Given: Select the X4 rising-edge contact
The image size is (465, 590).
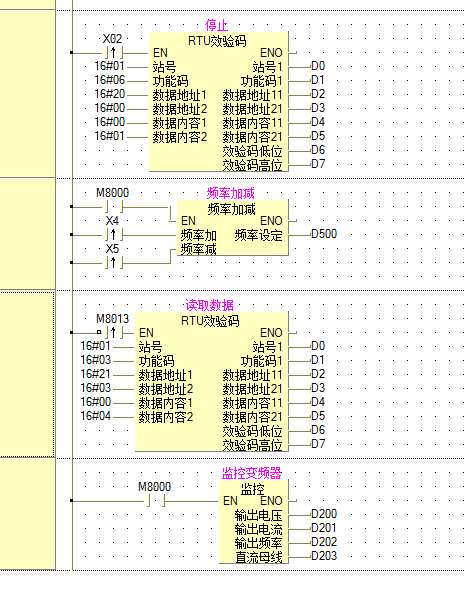Looking at the screenshot, I should (x=114, y=234).
